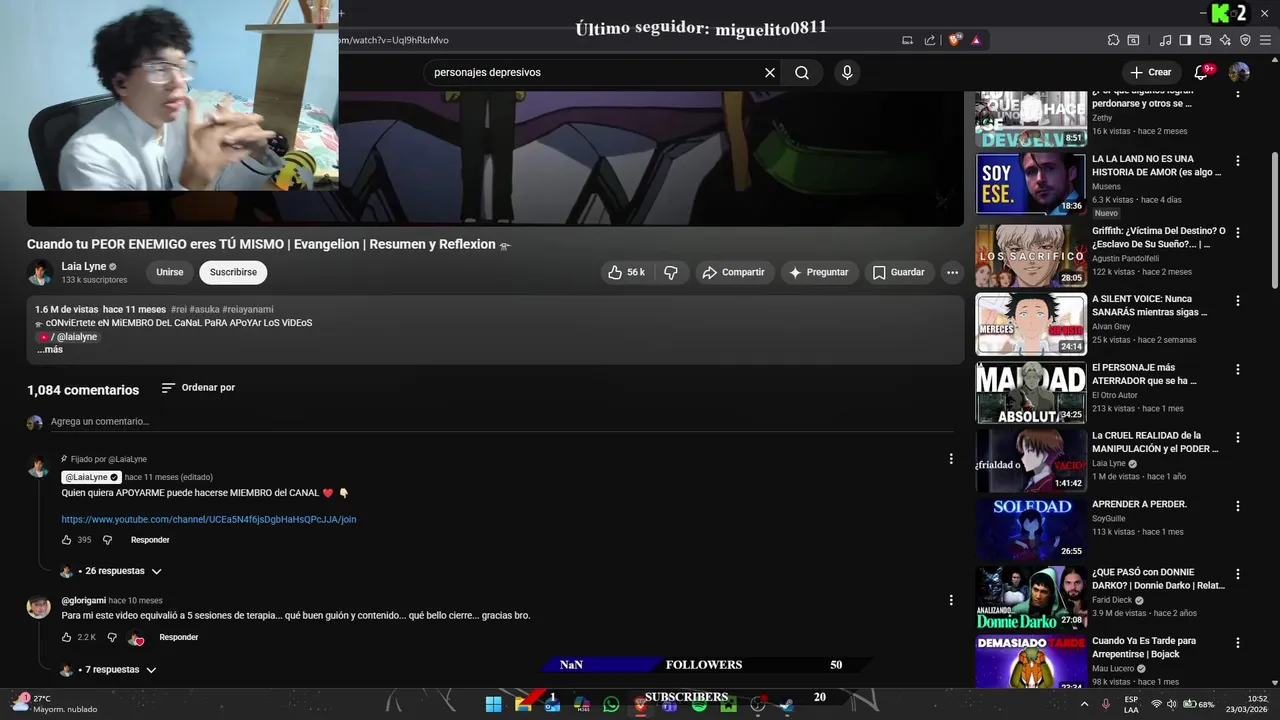This screenshot has height=720, width=1280.
Task: Expand the description with ...más
Action: click(50, 350)
